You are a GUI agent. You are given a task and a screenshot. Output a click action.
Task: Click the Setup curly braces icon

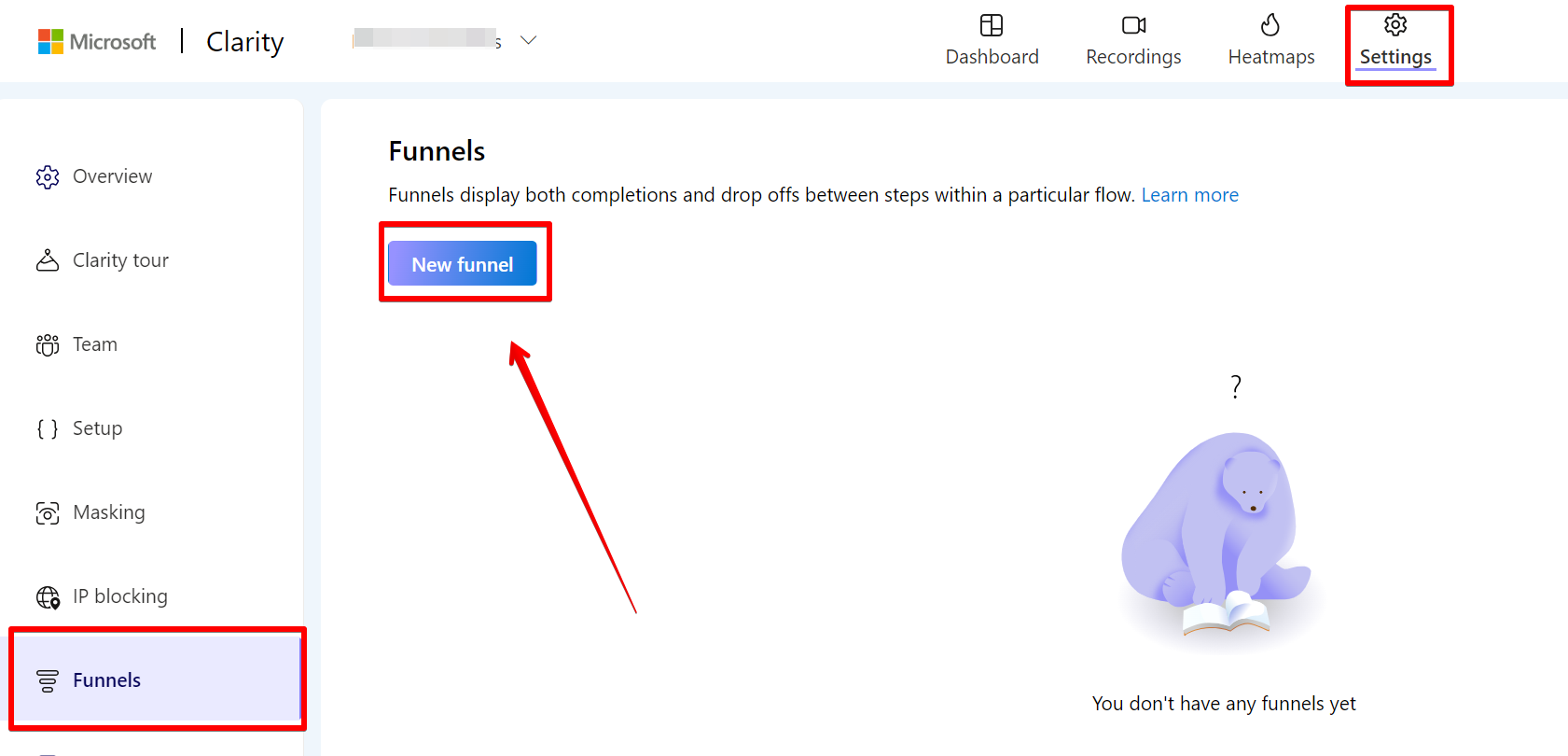coord(47,428)
